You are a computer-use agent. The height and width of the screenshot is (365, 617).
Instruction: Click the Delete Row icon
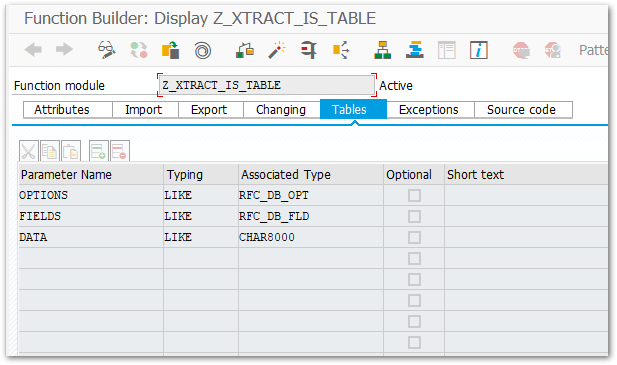[x=120, y=151]
